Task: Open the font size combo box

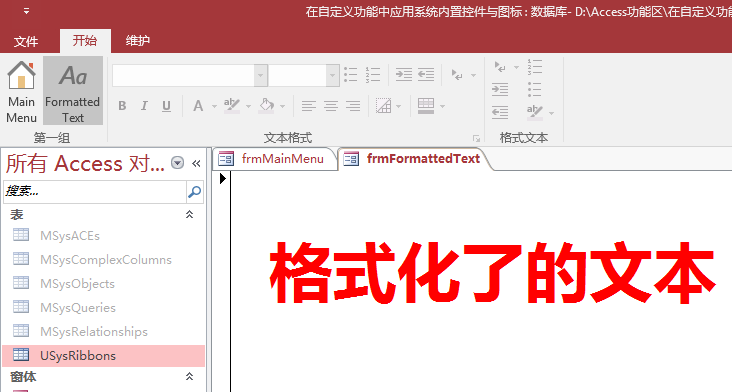Action: click(x=332, y=75)
